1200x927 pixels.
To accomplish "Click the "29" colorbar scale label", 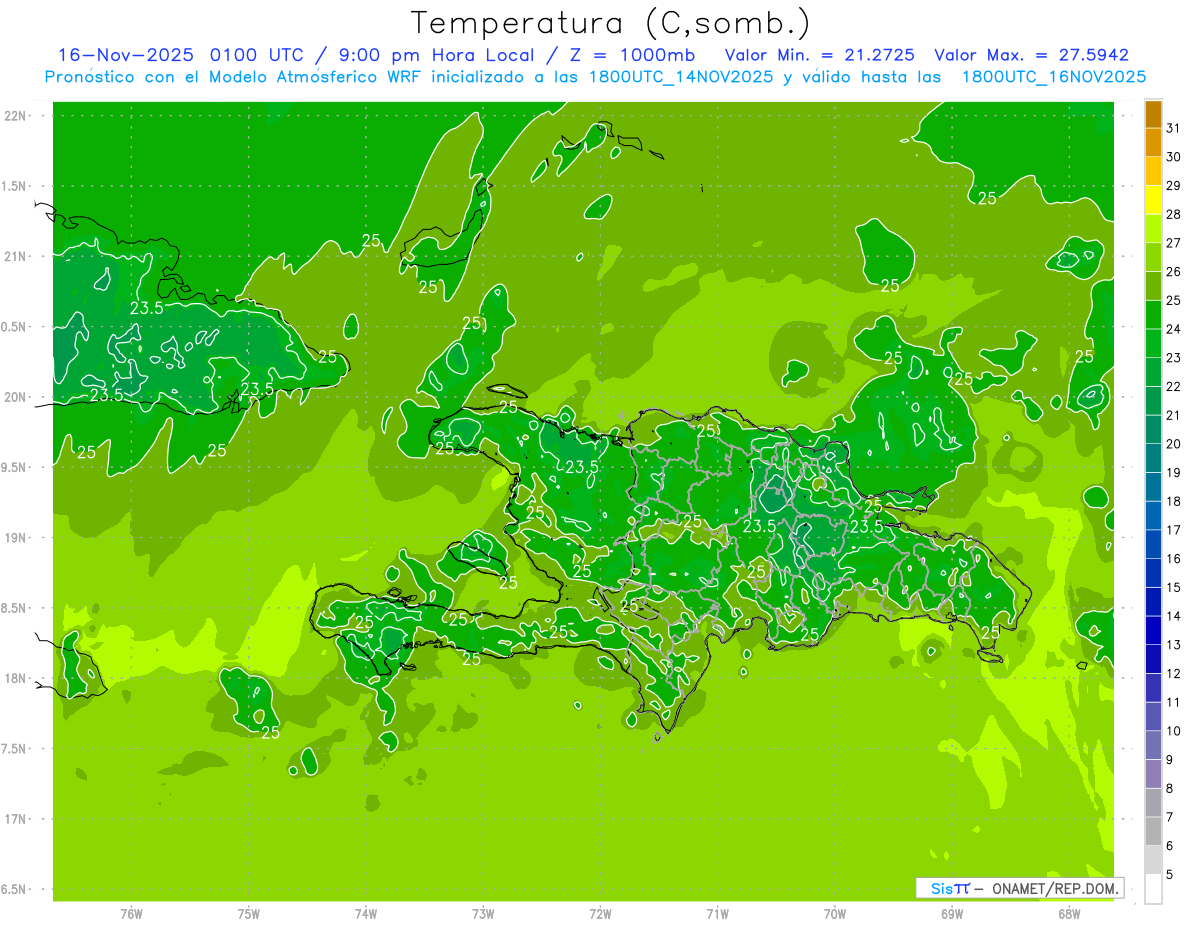I will [1174, 186].
